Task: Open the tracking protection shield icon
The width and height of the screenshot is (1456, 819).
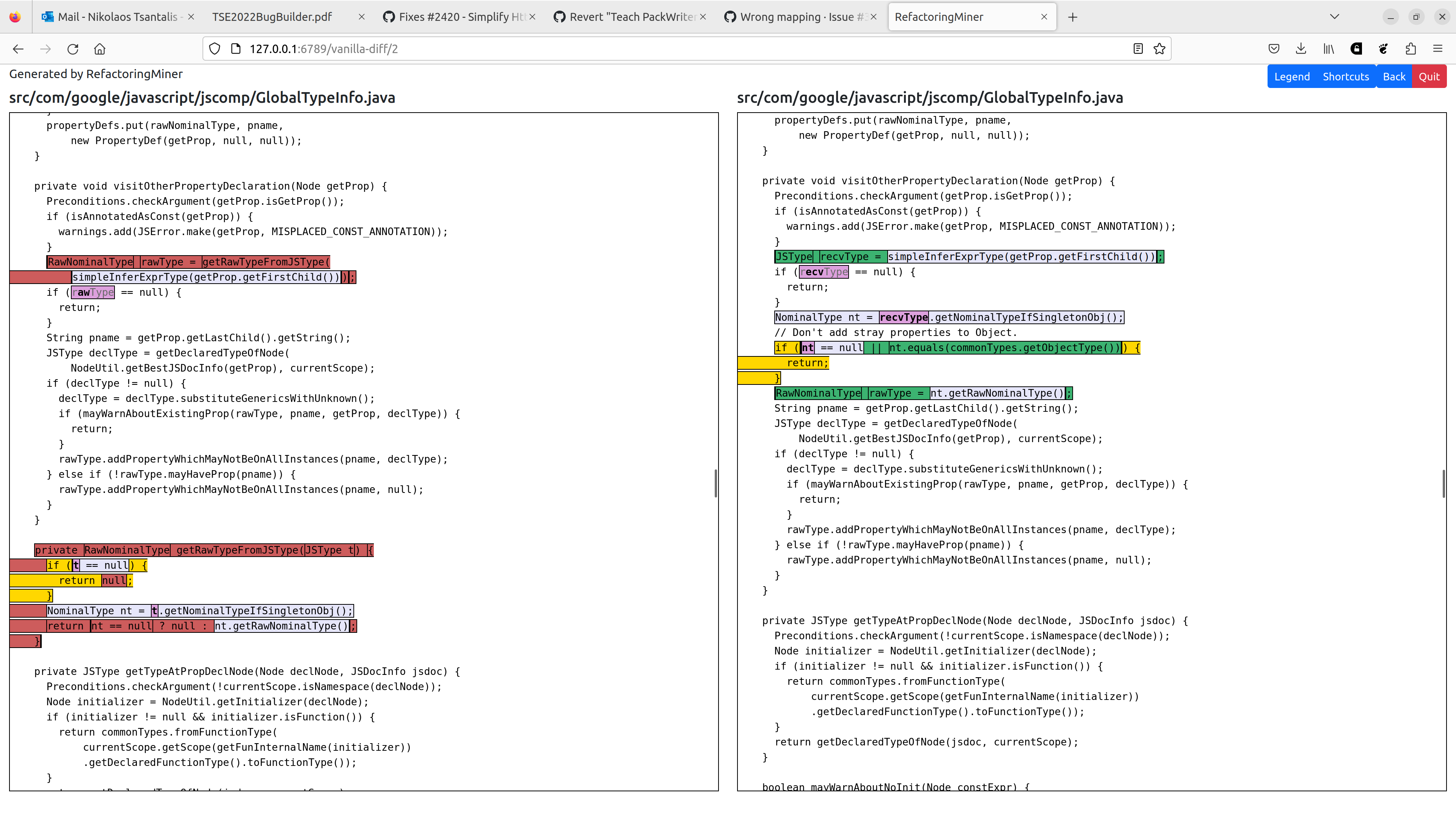Action: [x=215, y=49]
